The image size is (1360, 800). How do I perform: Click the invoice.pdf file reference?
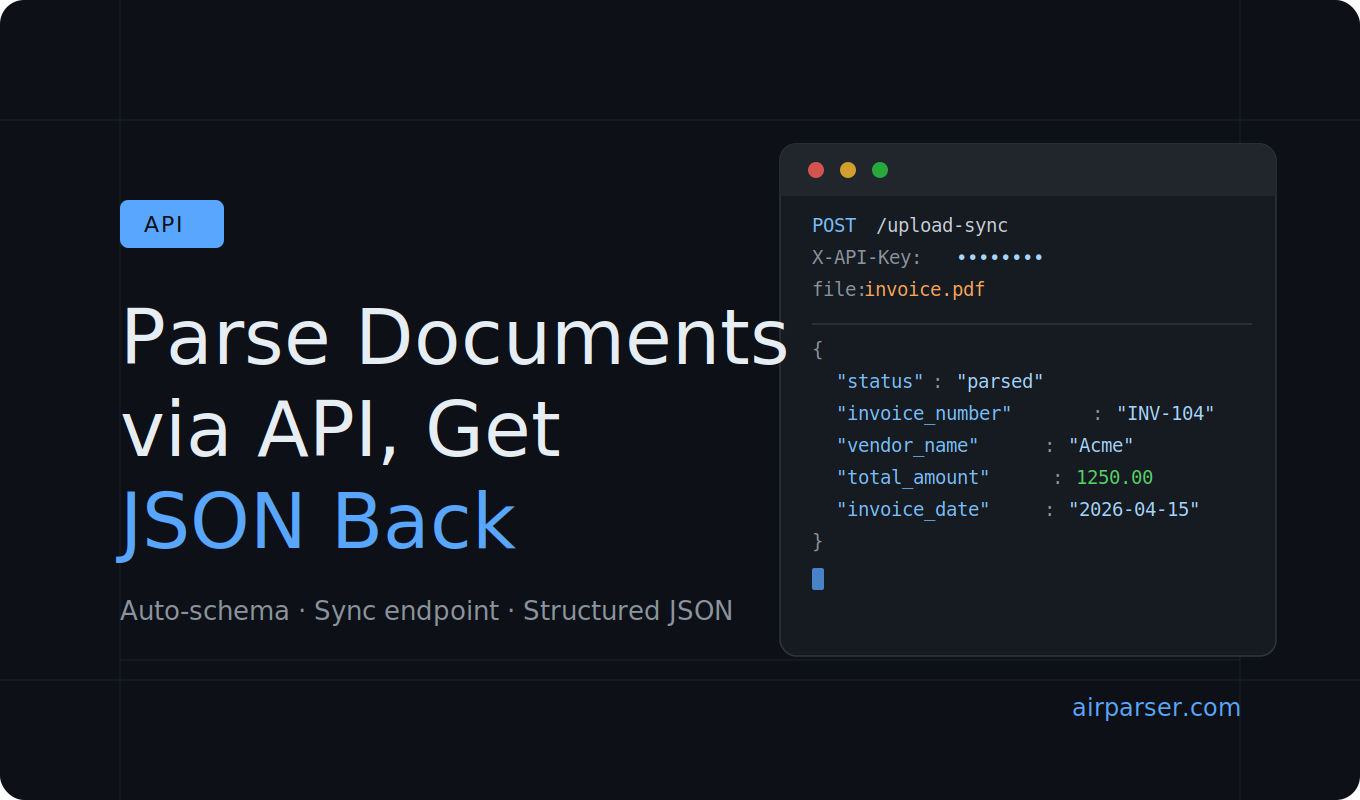tap(924, 289)
